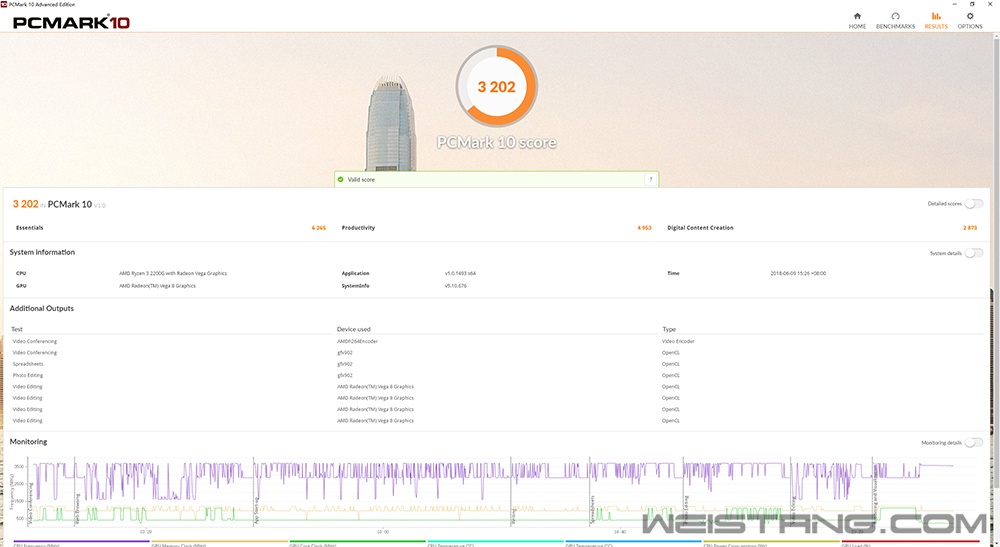Screen dimensions: 1000x547
Task: Click the Web Browsing marker on chart
Action: (78, 509)
